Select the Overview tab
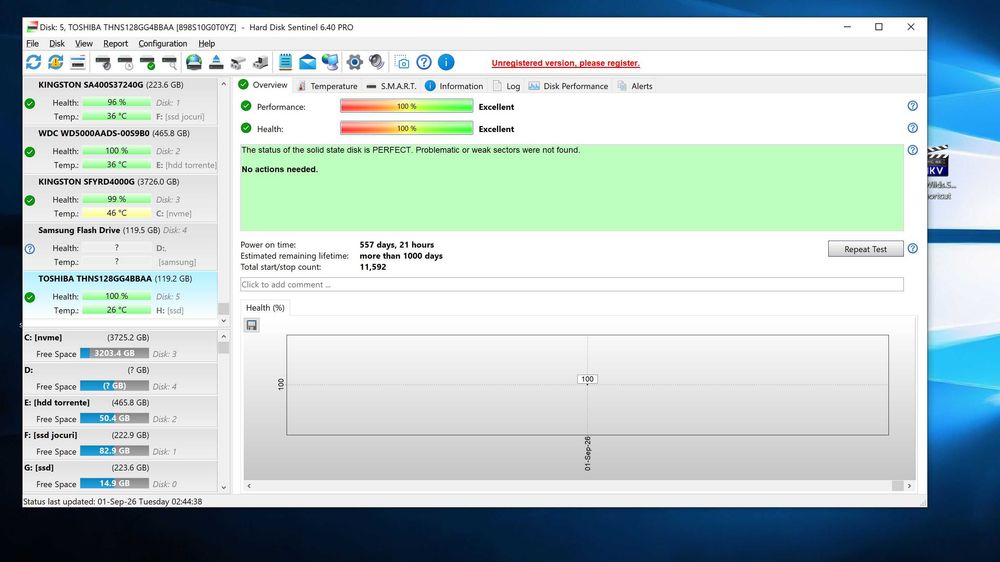This screenshot has height=562, width=1000. [263, 85]
